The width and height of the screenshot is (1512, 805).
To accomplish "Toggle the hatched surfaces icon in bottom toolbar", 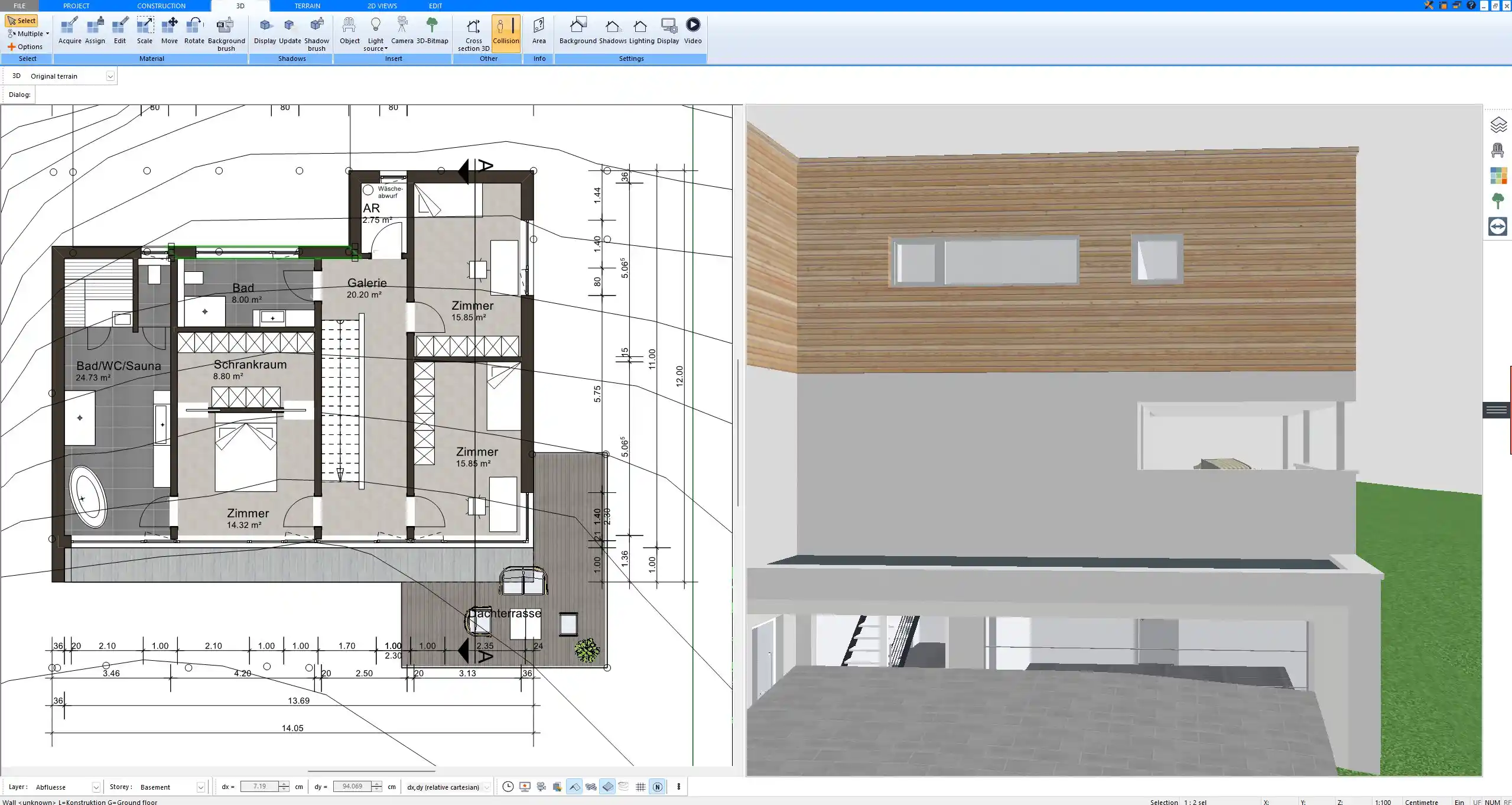I will [x=591, y=787].
